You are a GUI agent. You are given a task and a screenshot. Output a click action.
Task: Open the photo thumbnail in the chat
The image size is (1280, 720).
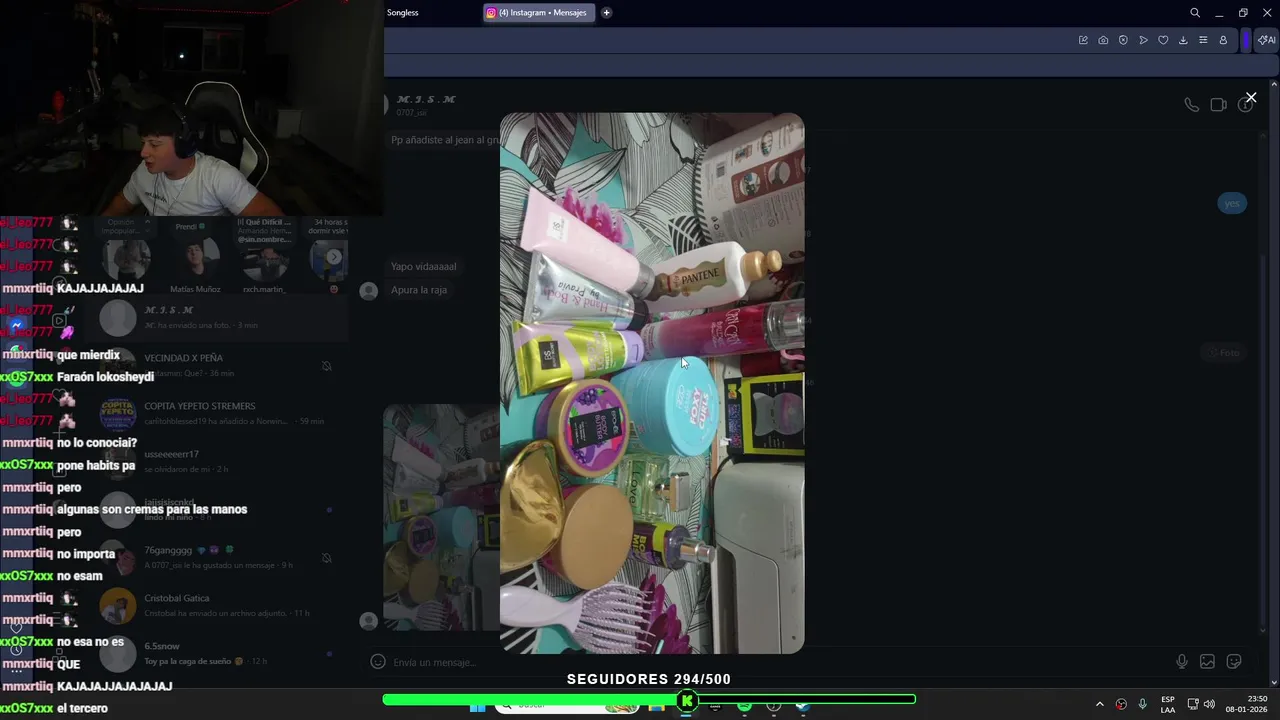pyautogui.click(x=441, y=517)
